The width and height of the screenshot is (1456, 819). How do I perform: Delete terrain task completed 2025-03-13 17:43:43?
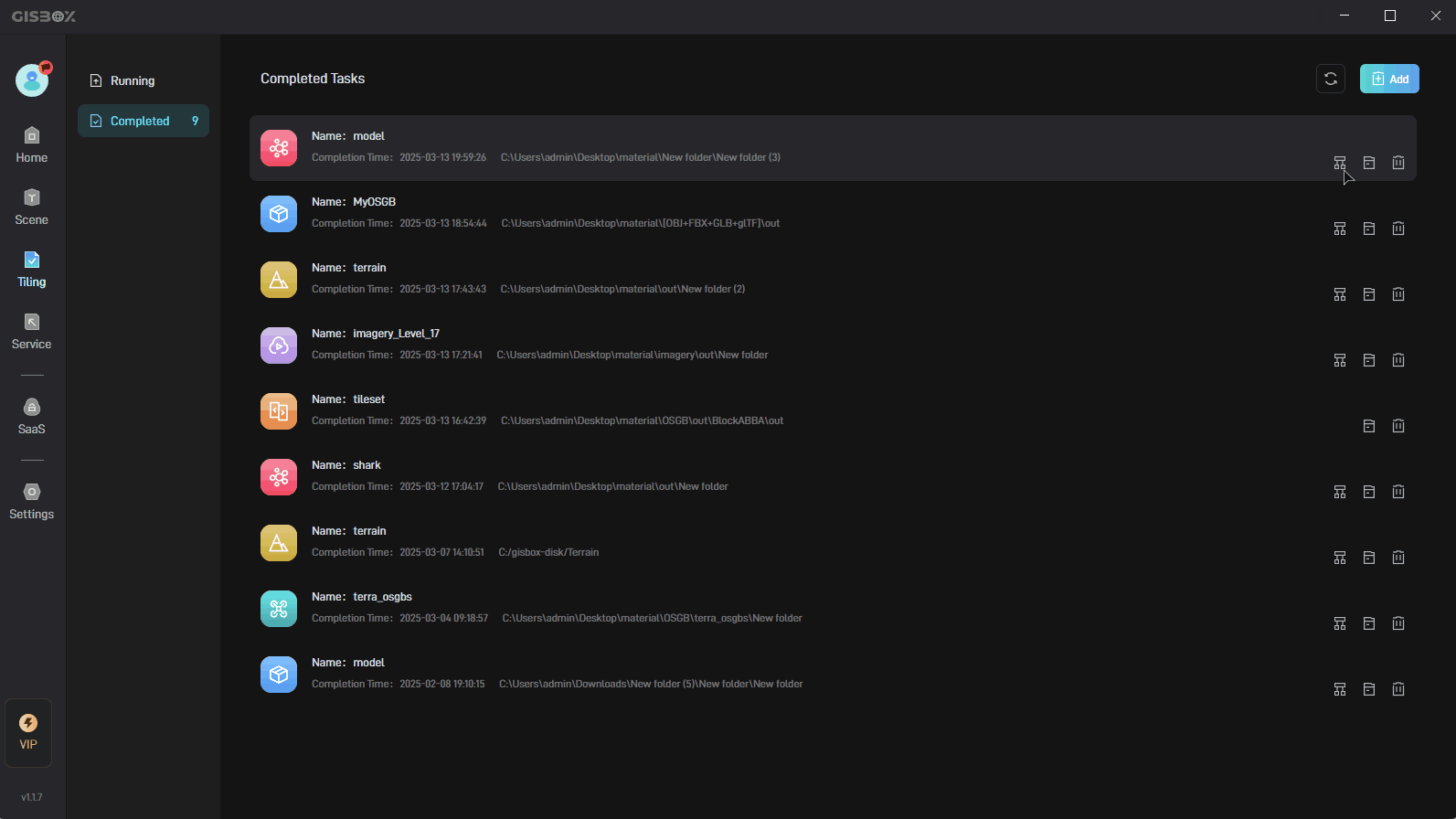click(1398, 294)
